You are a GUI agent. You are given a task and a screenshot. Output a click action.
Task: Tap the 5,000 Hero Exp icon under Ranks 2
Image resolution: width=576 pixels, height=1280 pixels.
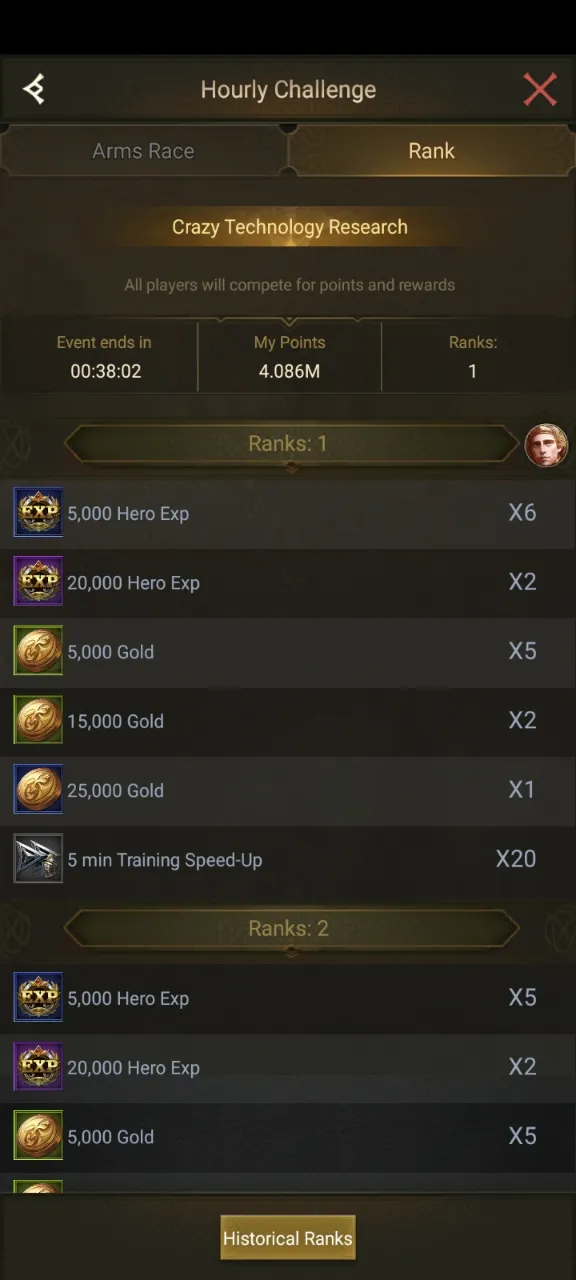pos(38,998)
